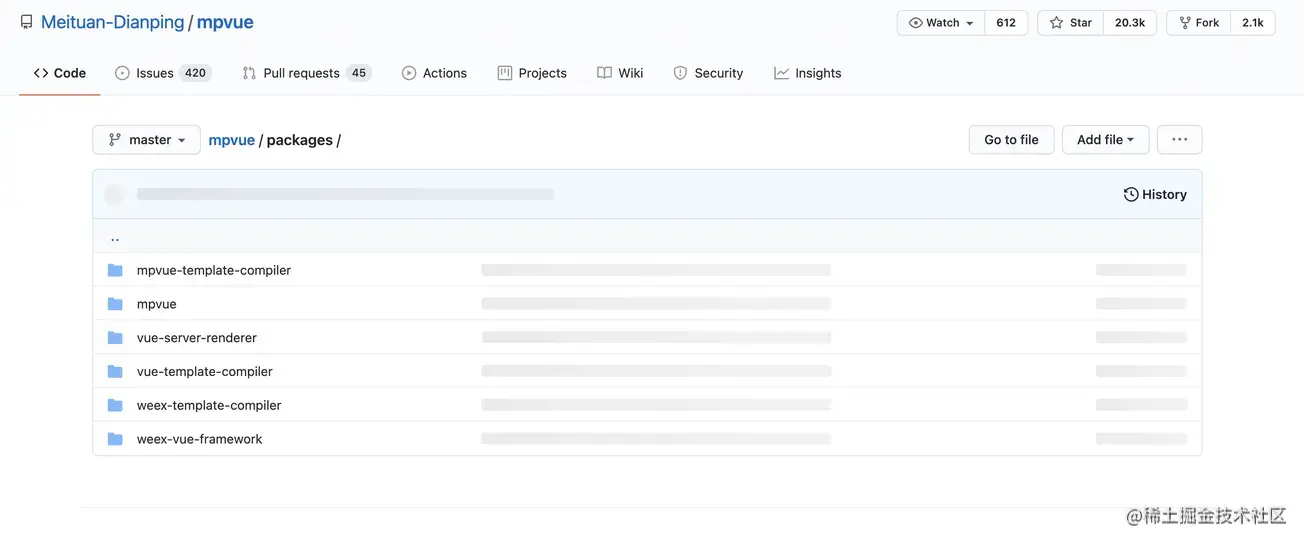Open the Wiki tab

pos(620,73)
